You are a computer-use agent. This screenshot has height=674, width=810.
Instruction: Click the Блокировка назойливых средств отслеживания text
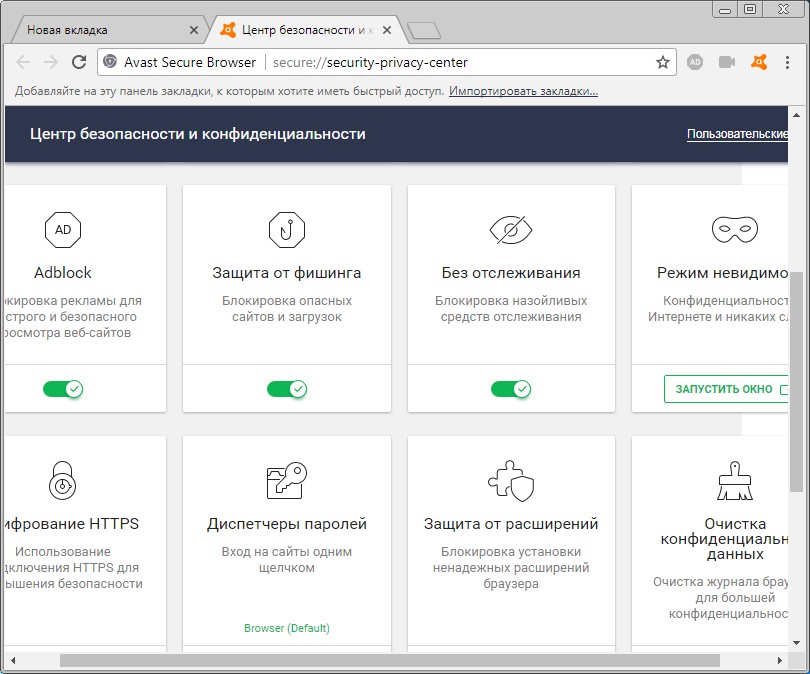pos(511,309)
